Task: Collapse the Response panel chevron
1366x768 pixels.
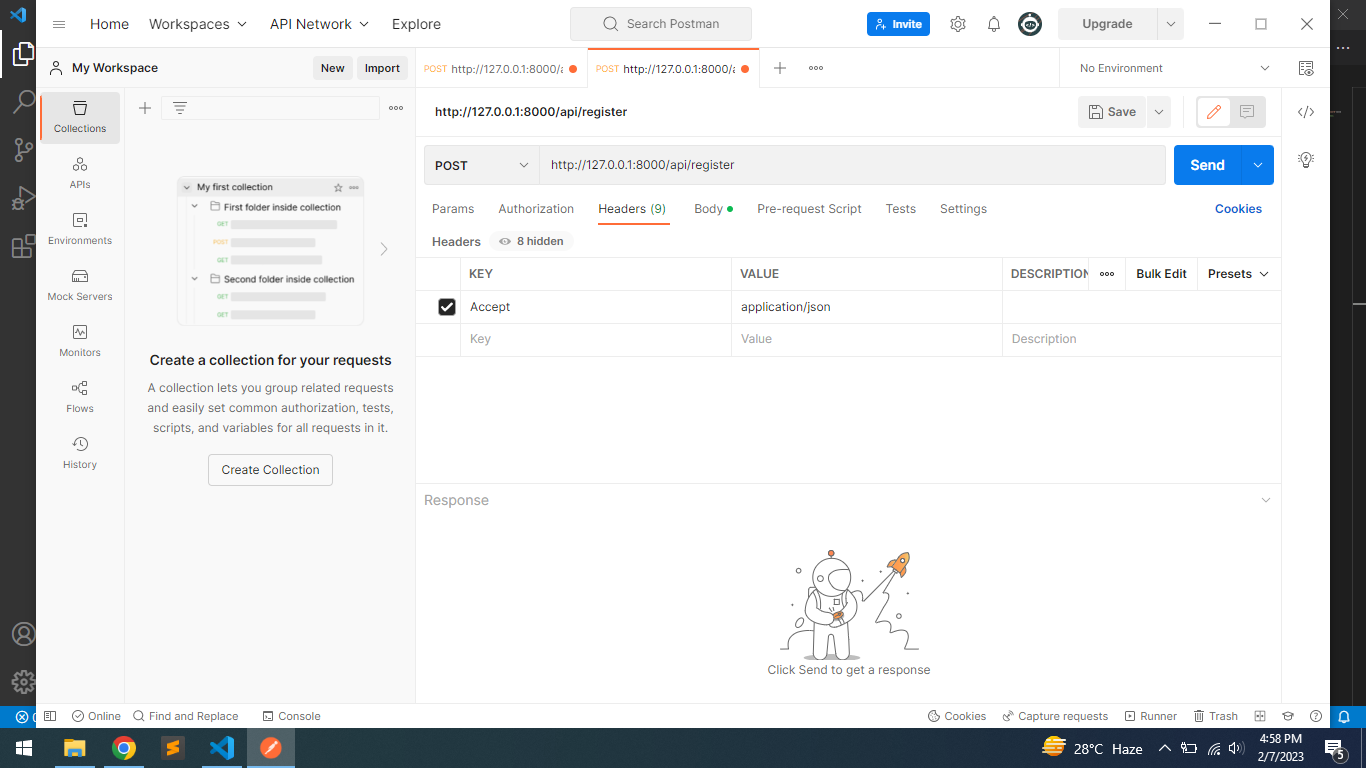Action: coord(1266,500)
